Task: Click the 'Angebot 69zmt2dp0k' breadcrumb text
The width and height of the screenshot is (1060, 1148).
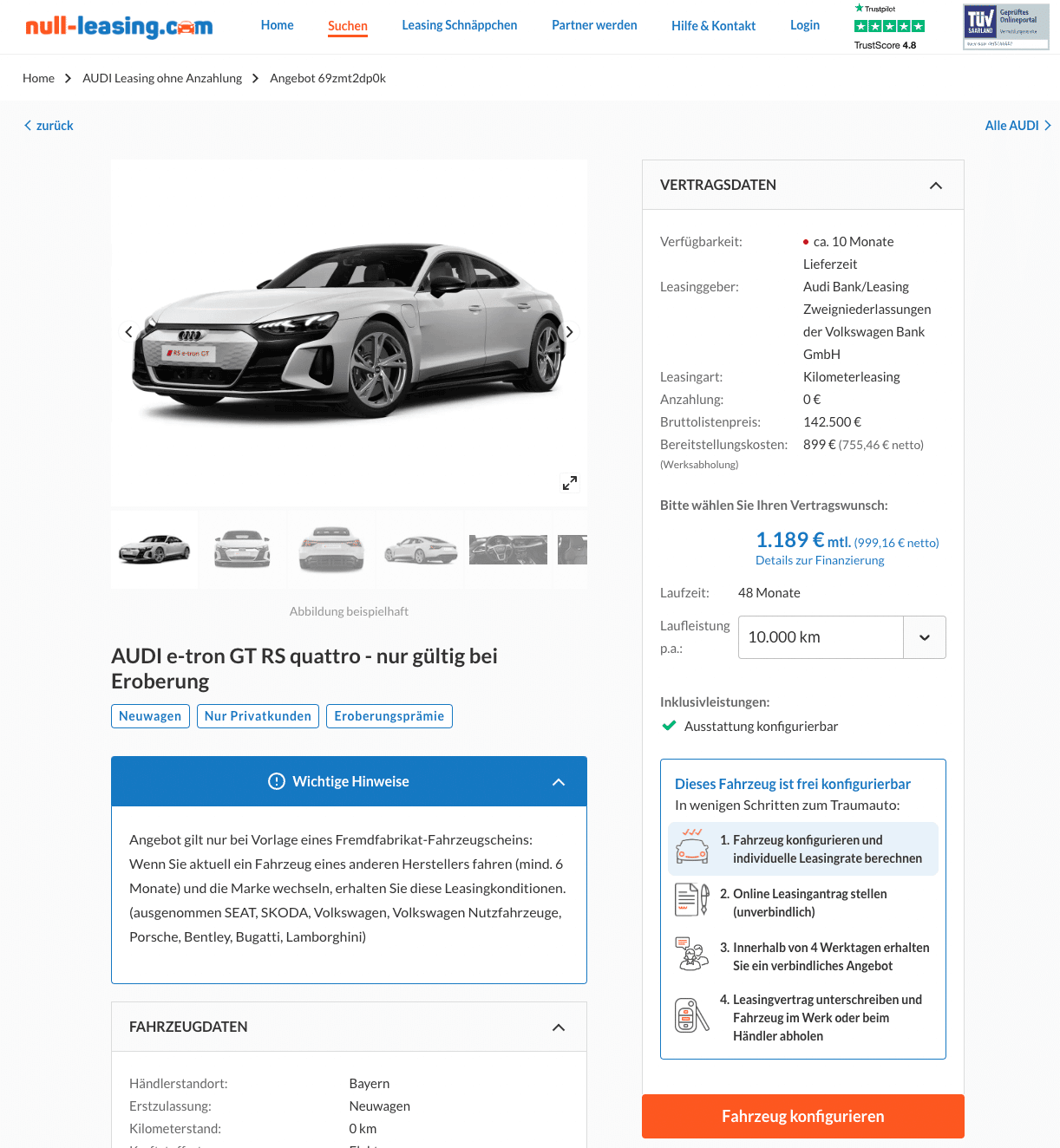Action: [328, 78]
